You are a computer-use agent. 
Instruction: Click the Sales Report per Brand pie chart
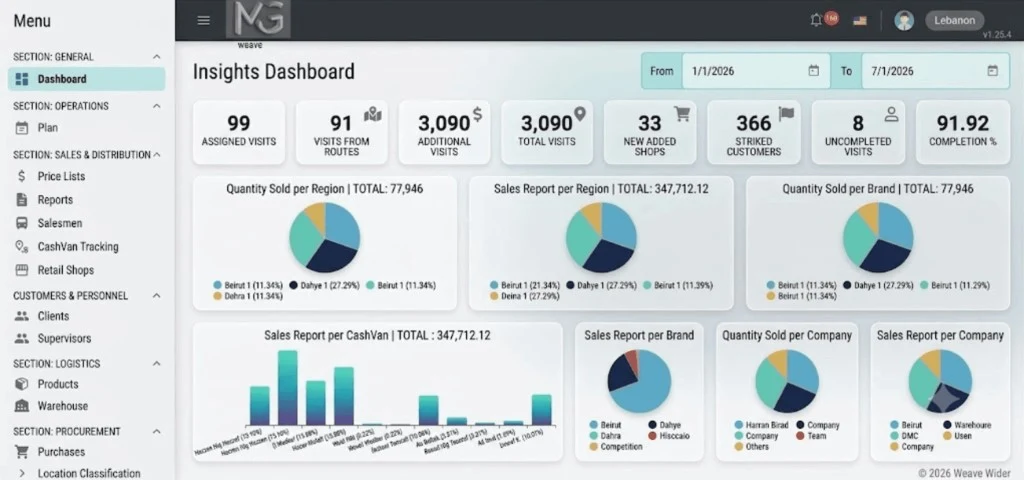[639, 381]
